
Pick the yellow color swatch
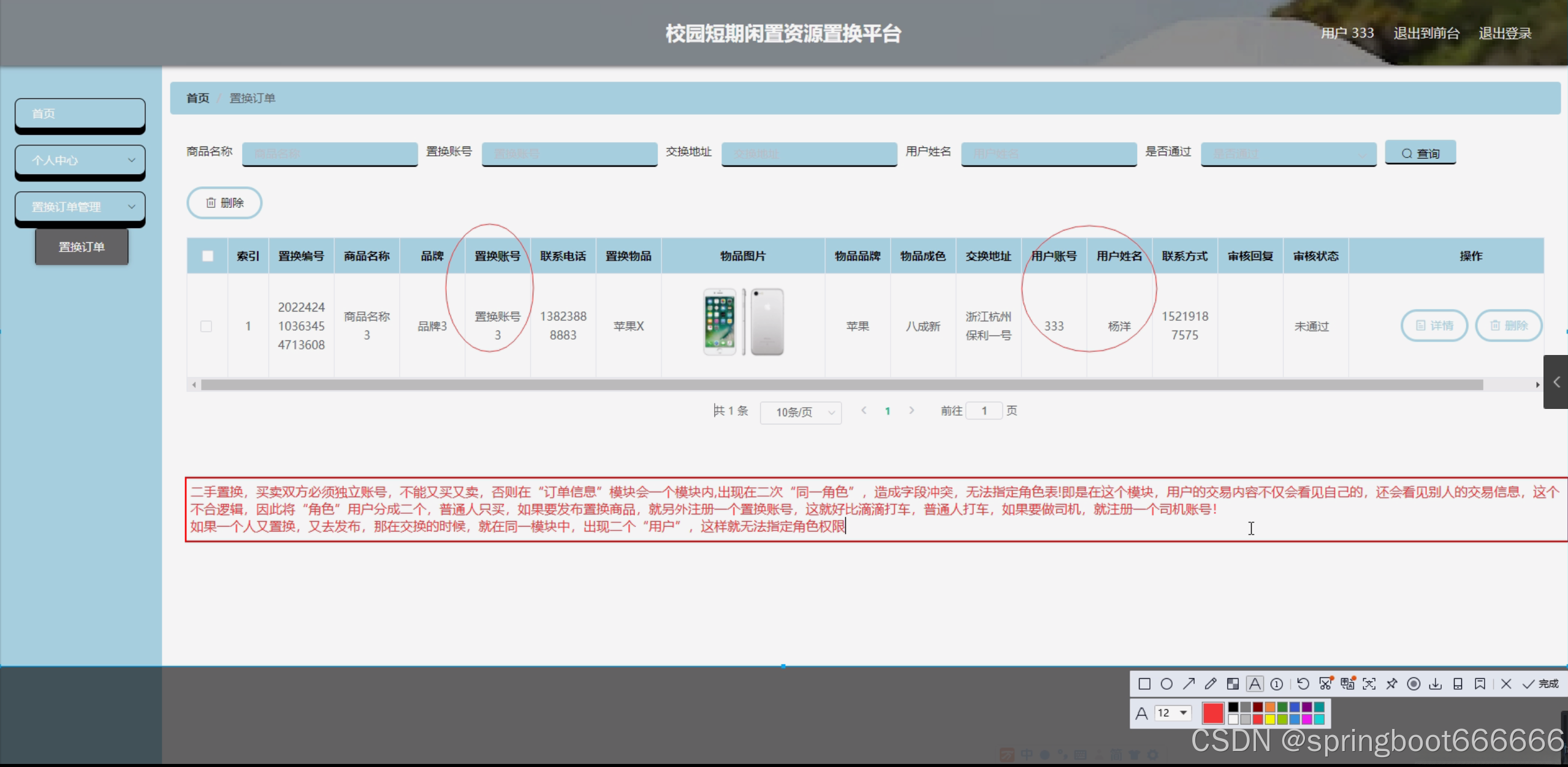coord(1269,719)
